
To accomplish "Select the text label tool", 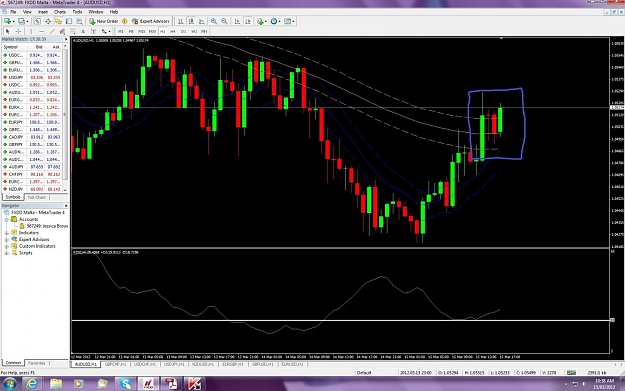I will pyautogui.click(x=93, y=31).
